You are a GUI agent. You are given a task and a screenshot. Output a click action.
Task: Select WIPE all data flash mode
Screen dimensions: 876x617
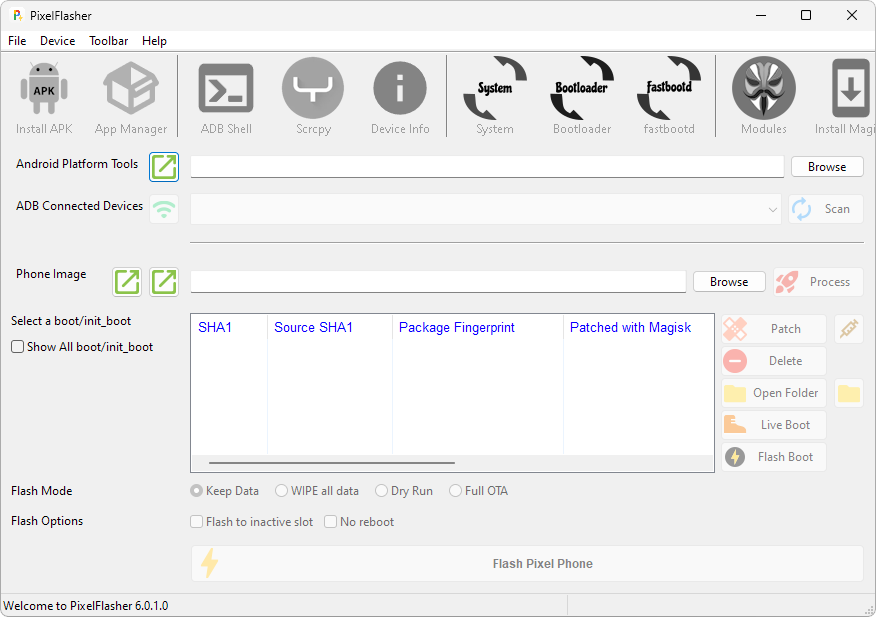282,491
